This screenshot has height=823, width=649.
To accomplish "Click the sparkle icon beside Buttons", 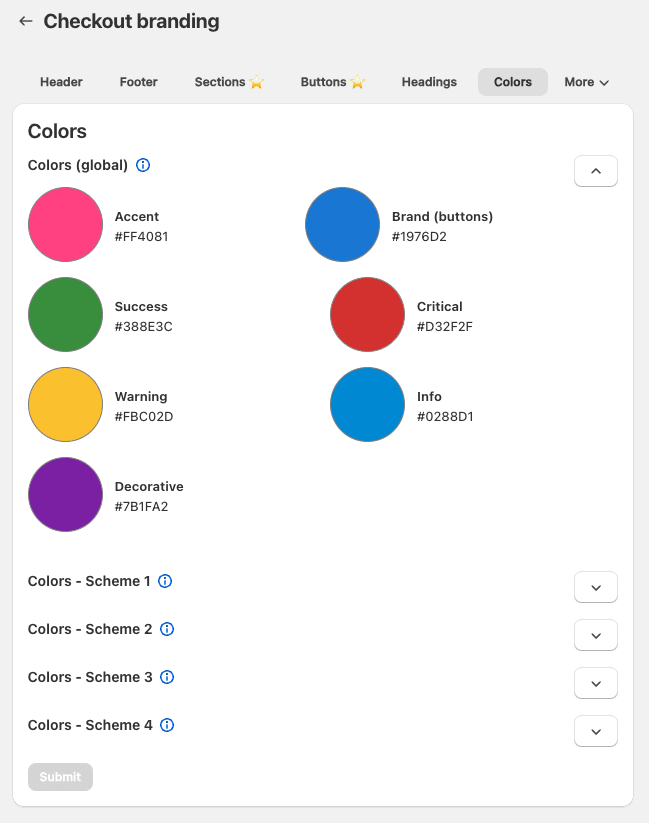I will 356,82.
